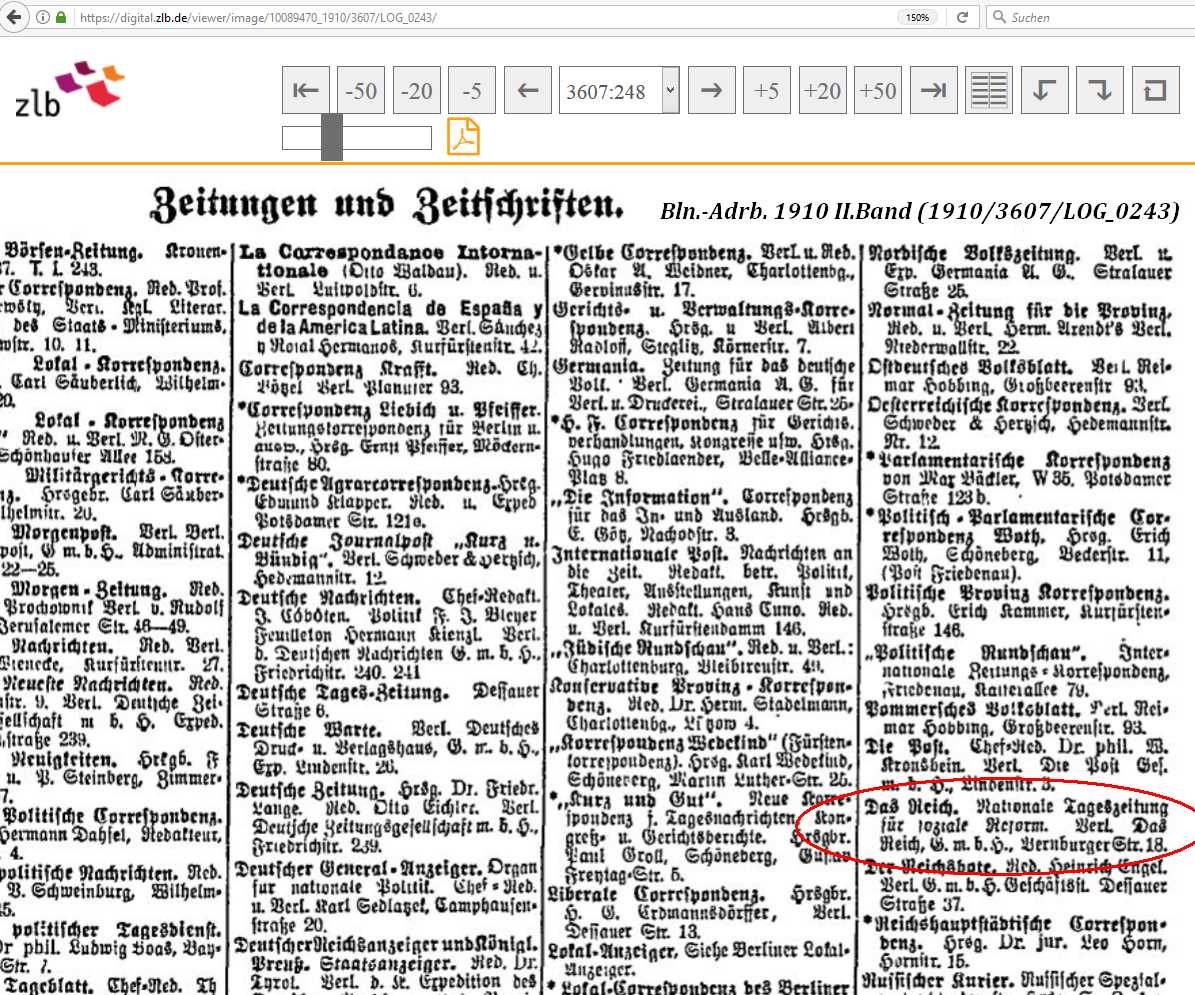Jump to the first page
The height and width of the screenshot is (995, 1195).
pos(306,91)
